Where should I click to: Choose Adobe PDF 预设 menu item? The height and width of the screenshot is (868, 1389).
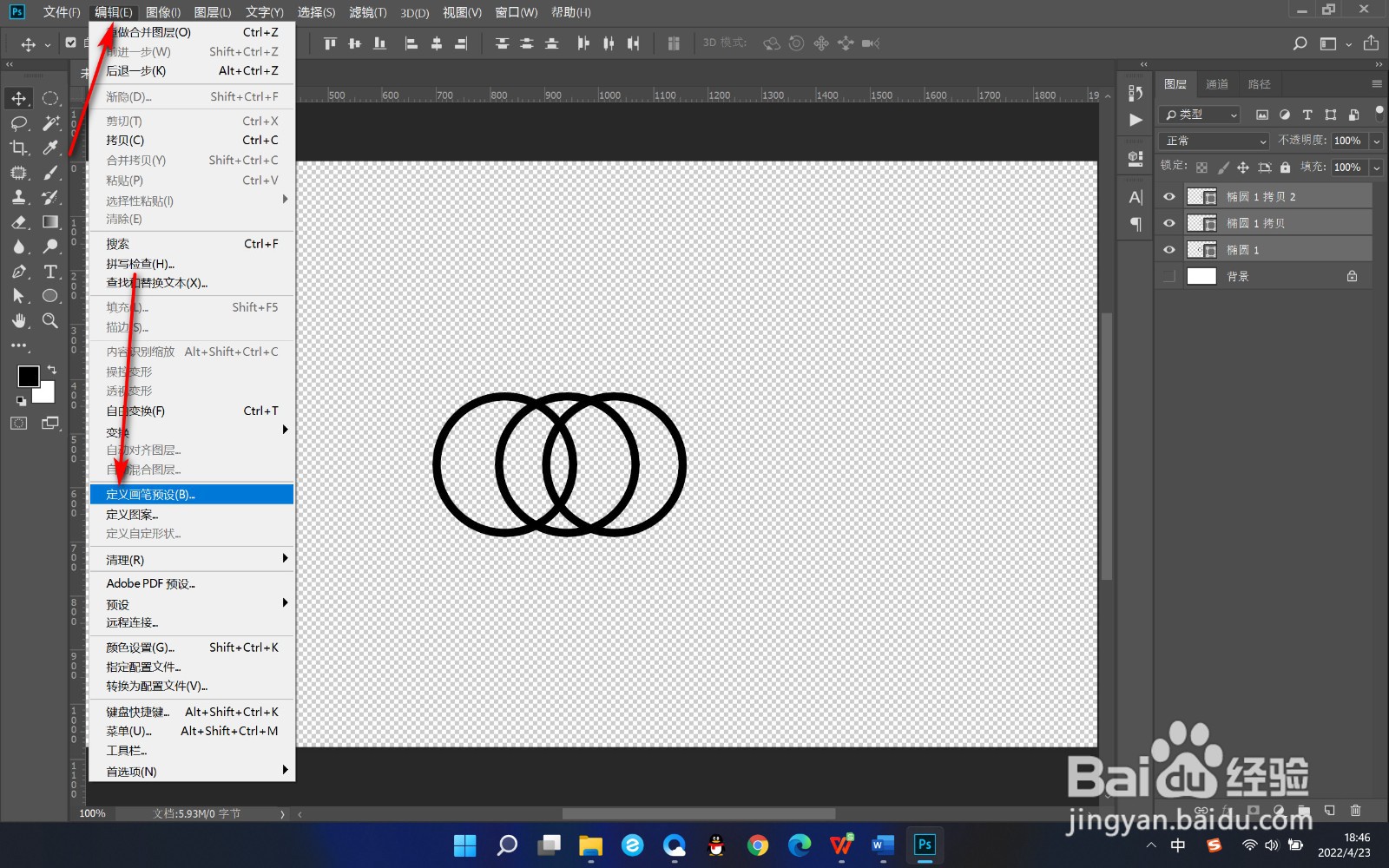point(192,583)
